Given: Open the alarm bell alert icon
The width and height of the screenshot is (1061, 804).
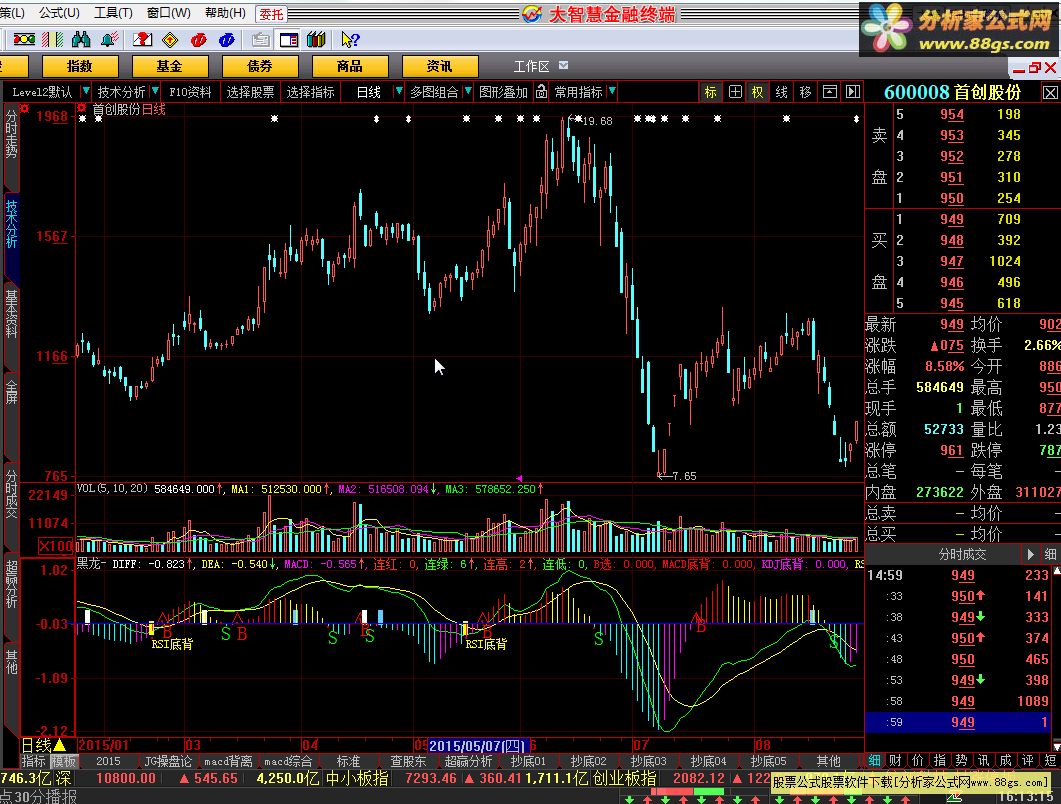Looking at the screenshot, I should [110, 40].
